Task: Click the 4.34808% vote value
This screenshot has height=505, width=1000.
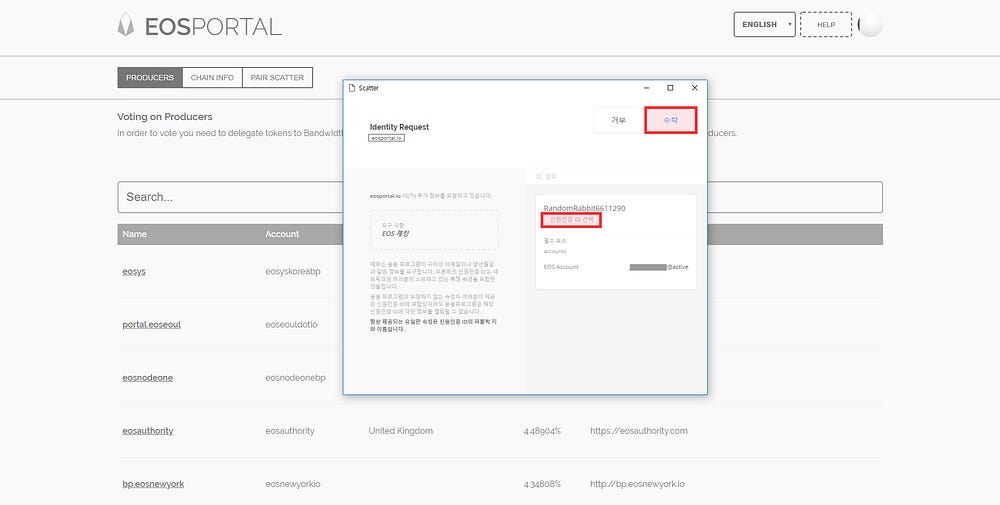Action: [x=542, y=484]
